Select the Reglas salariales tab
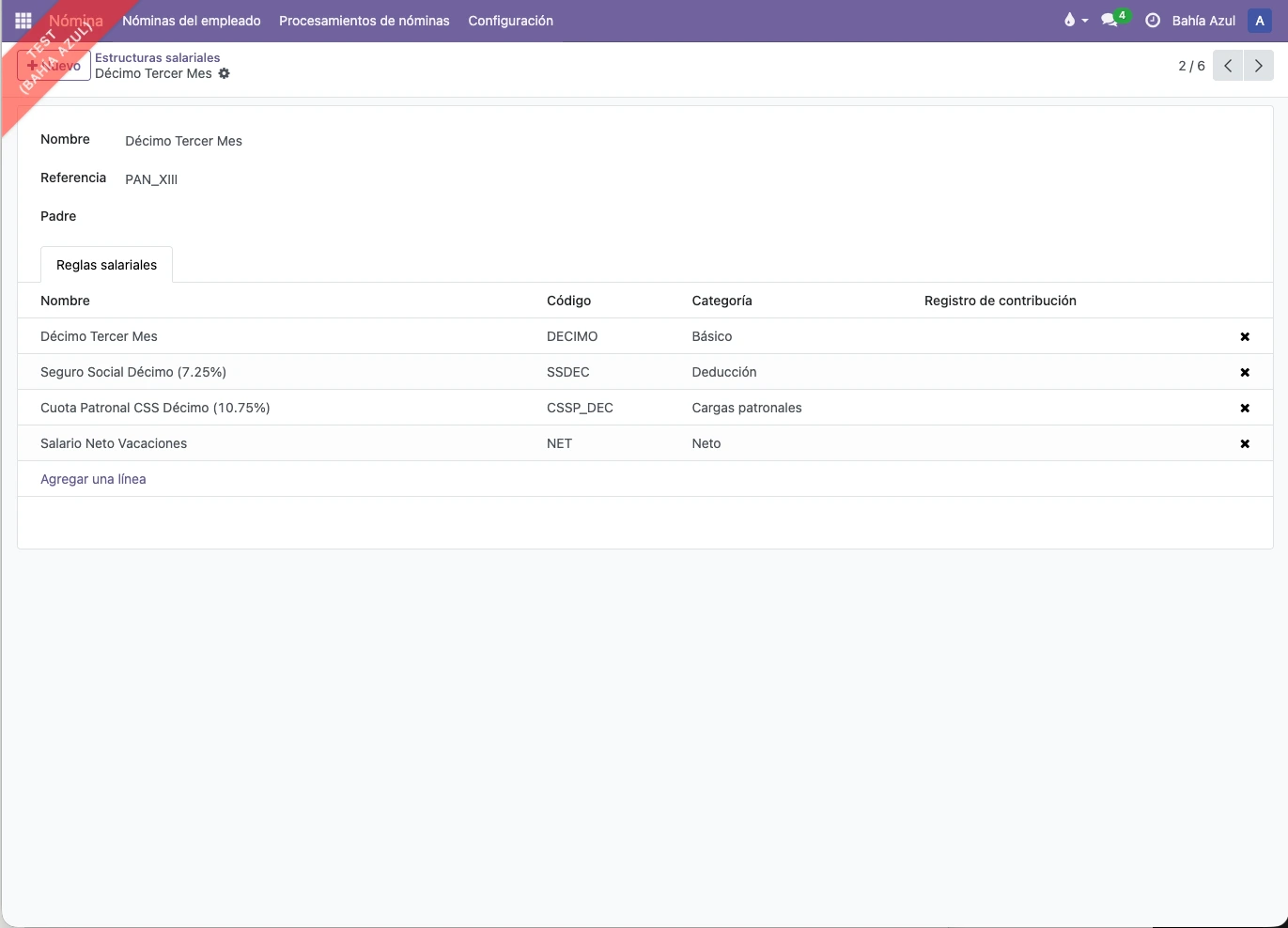Screen dimensions: 1288x928 [106, 265]
